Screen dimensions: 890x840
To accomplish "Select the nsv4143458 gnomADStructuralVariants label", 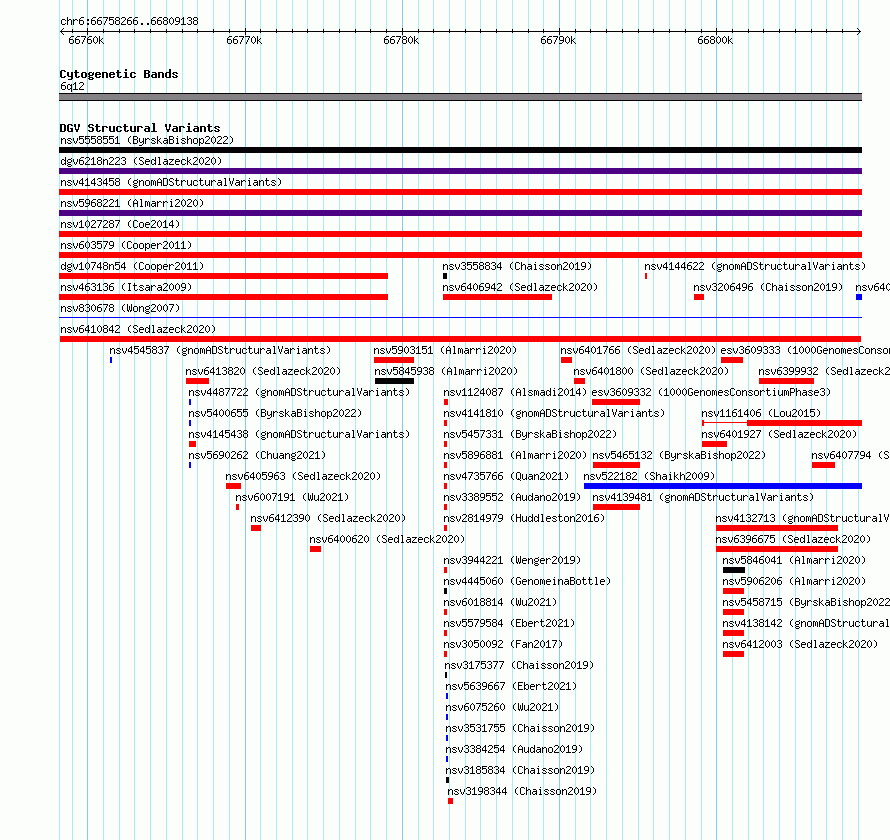I will click(171, 182).
